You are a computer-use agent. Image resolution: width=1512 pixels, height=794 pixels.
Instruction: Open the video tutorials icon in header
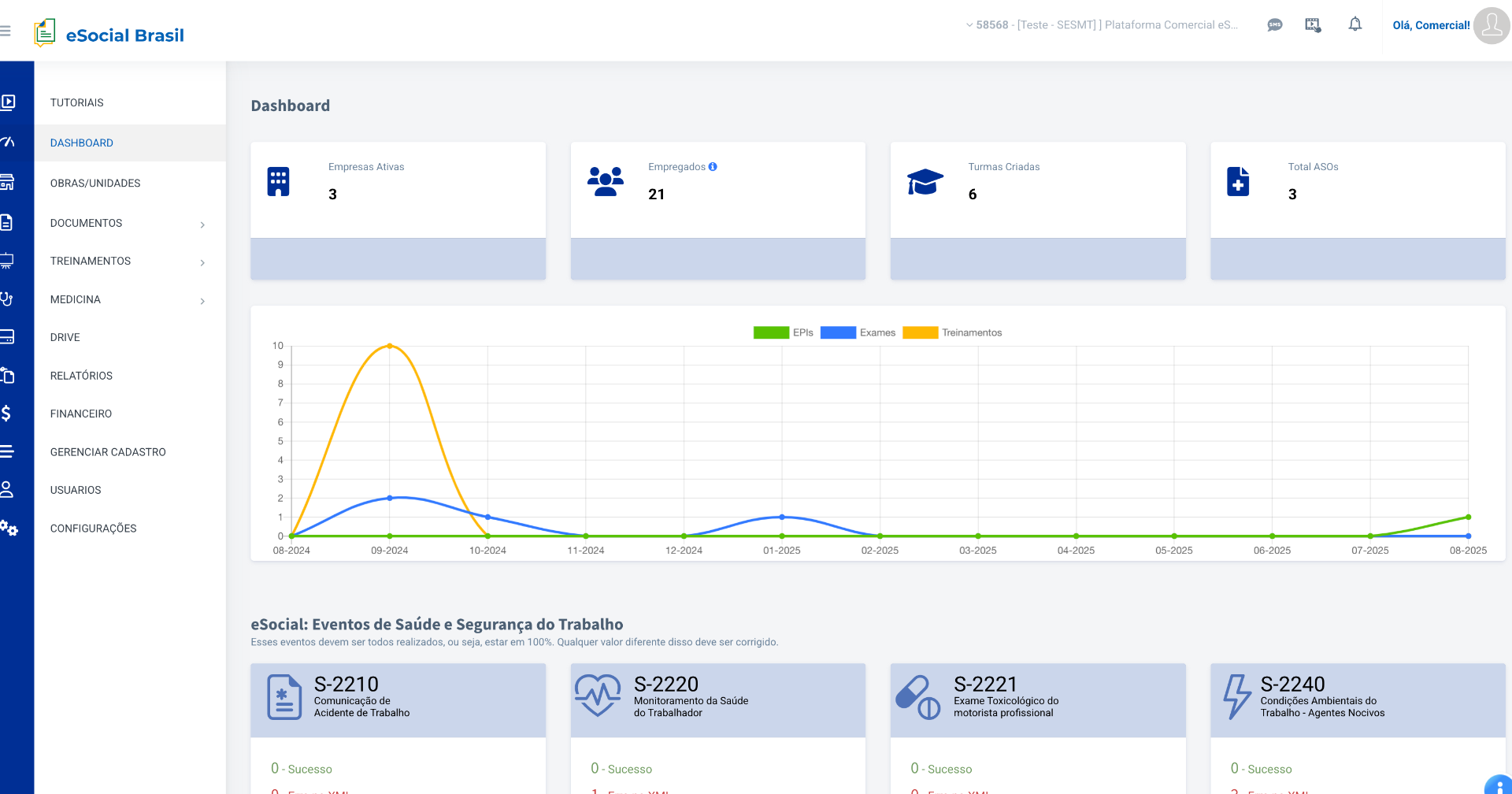[x=1313, y=24]
